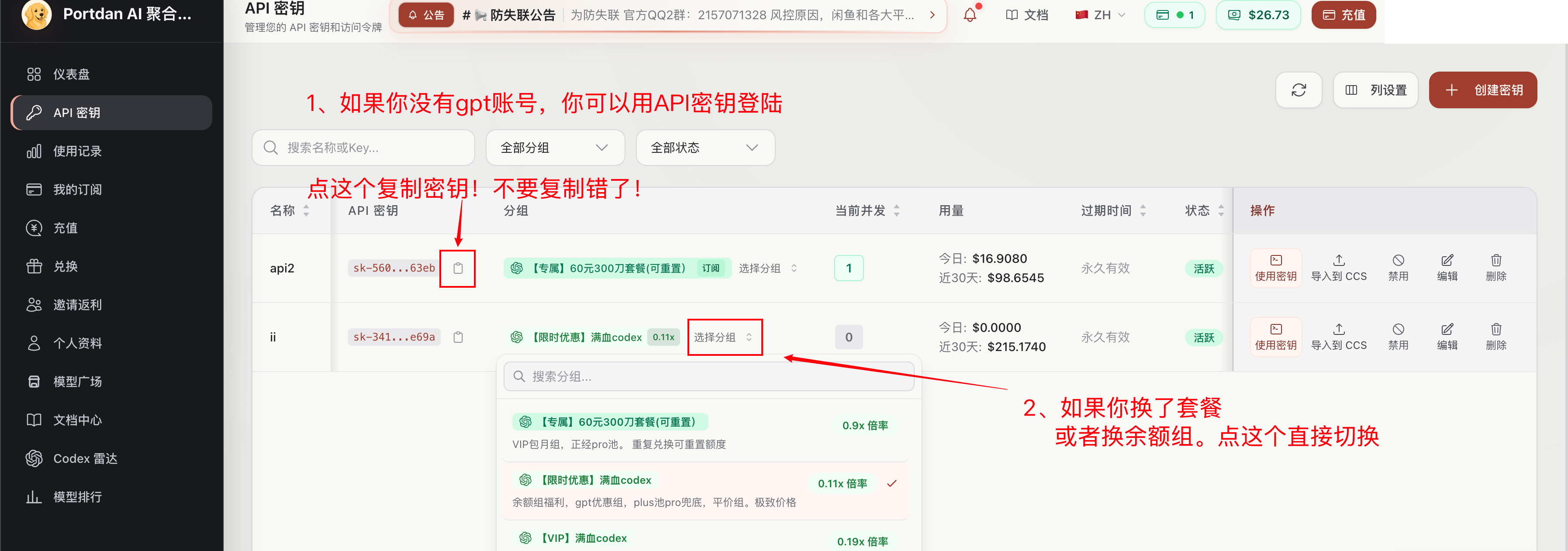Click 使用密钥 for ii row
Screen dimensions: 1568x551
coord(1276,337)
